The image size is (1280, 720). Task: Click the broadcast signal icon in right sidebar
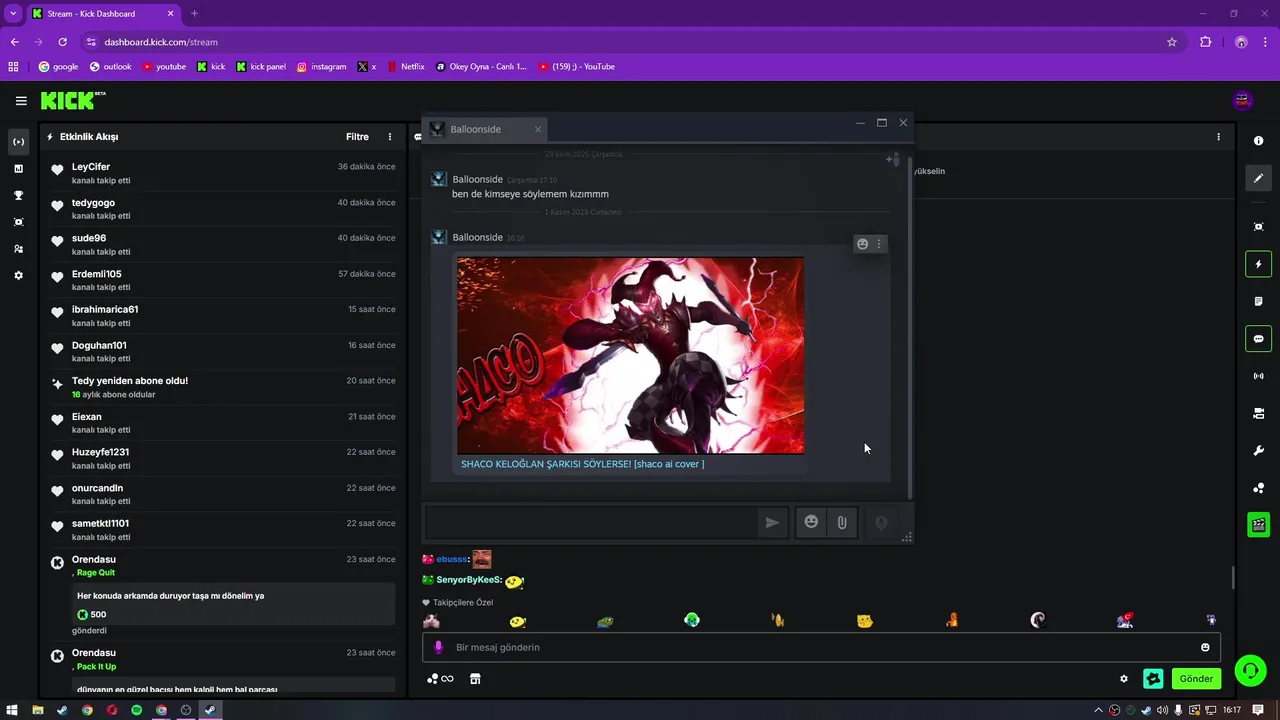click(1259, 376)
